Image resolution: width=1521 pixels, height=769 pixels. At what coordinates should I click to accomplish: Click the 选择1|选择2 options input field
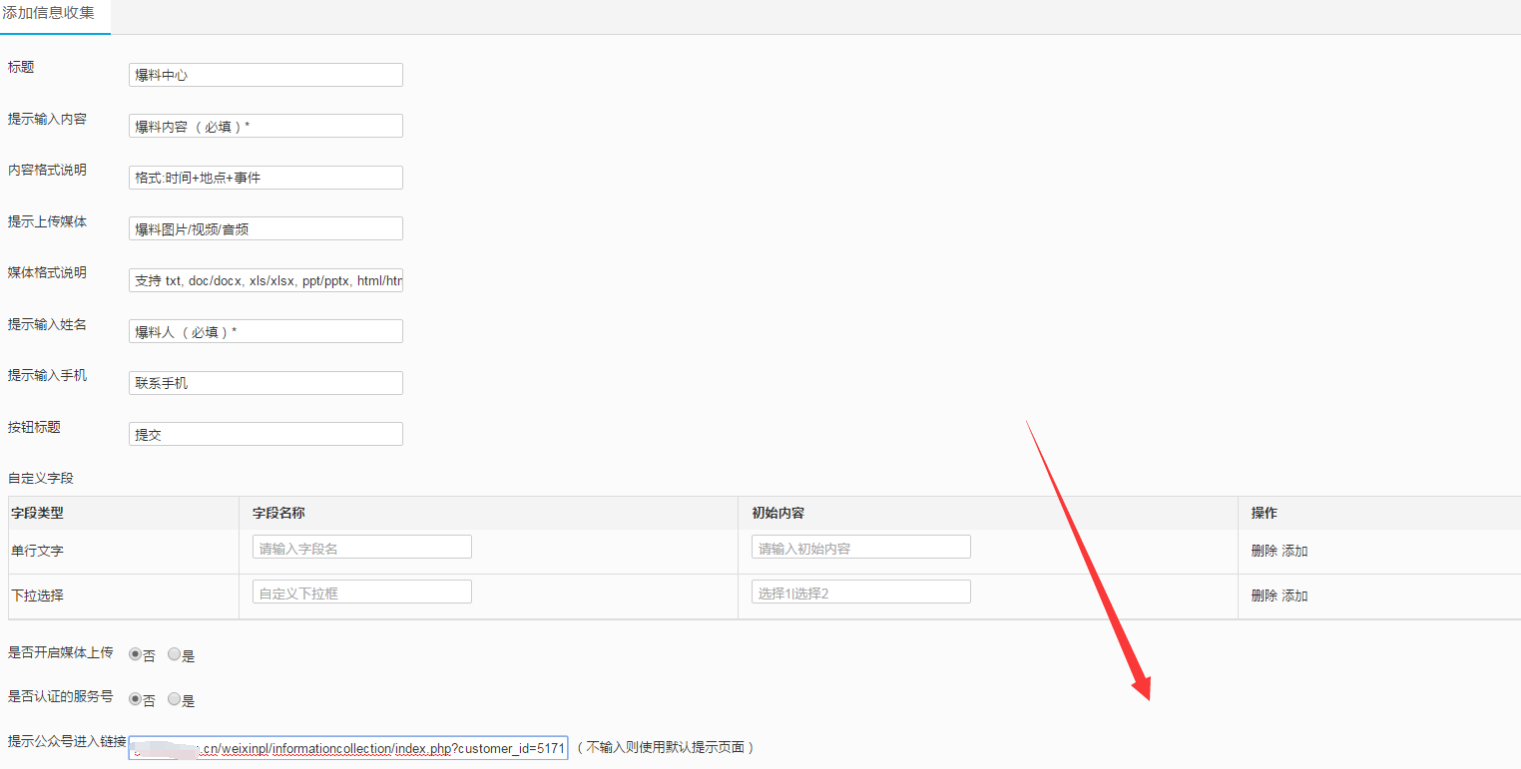click(860, 592)
